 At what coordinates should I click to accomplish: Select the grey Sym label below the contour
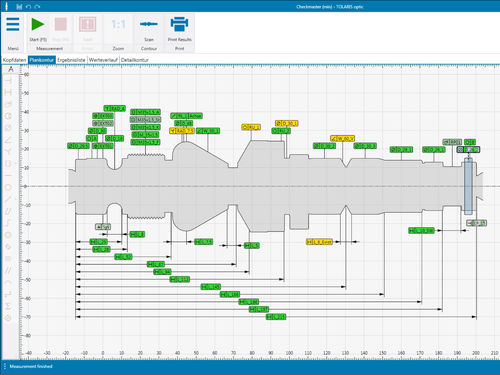[103, 227]
